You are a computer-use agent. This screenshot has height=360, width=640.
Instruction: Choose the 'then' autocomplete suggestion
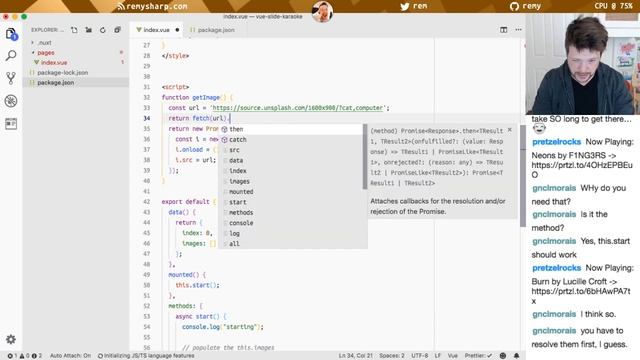291,129
